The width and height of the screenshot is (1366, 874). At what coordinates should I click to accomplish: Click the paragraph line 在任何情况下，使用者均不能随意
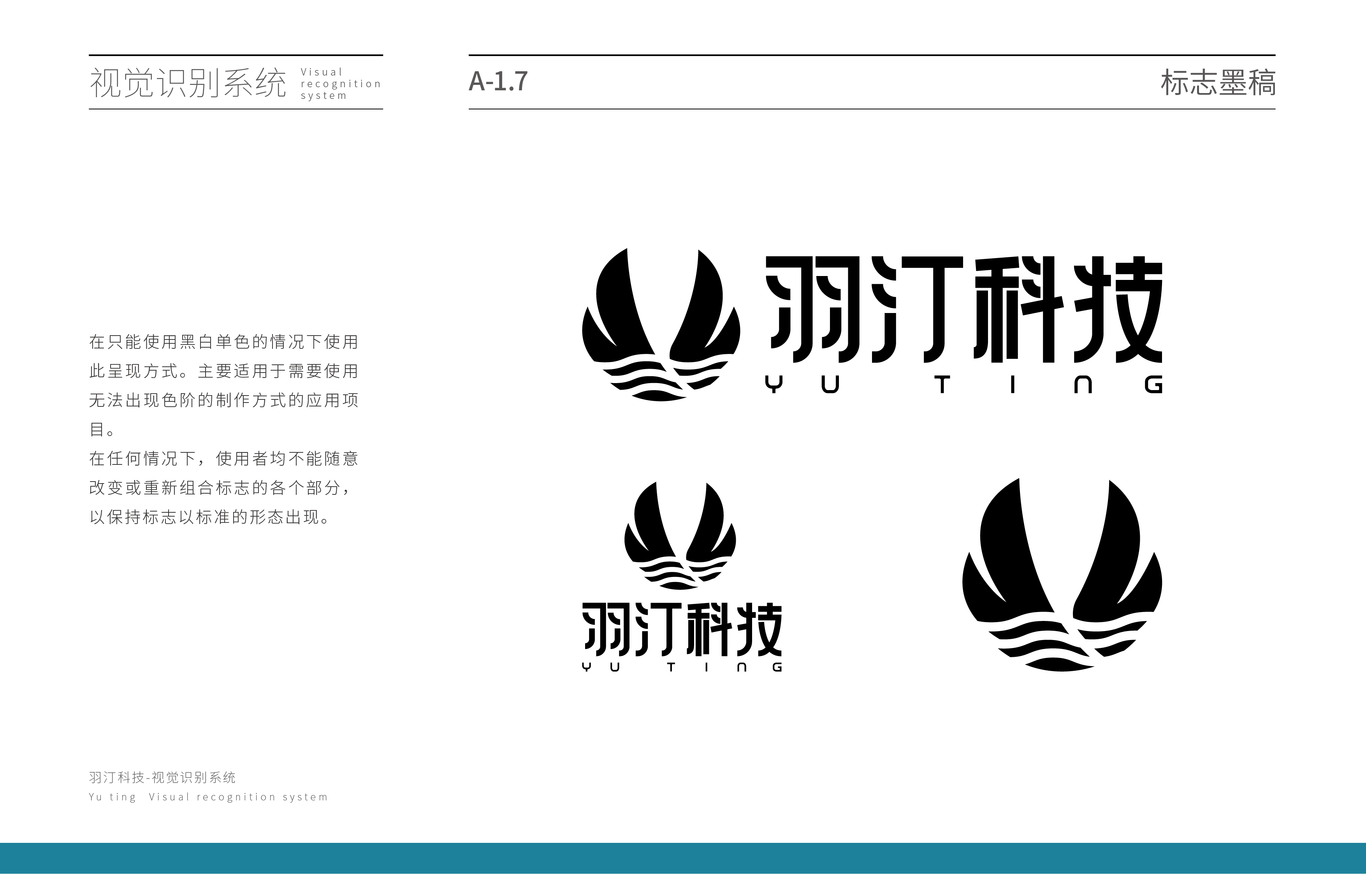pyautogui.click(x=224, y=459)
